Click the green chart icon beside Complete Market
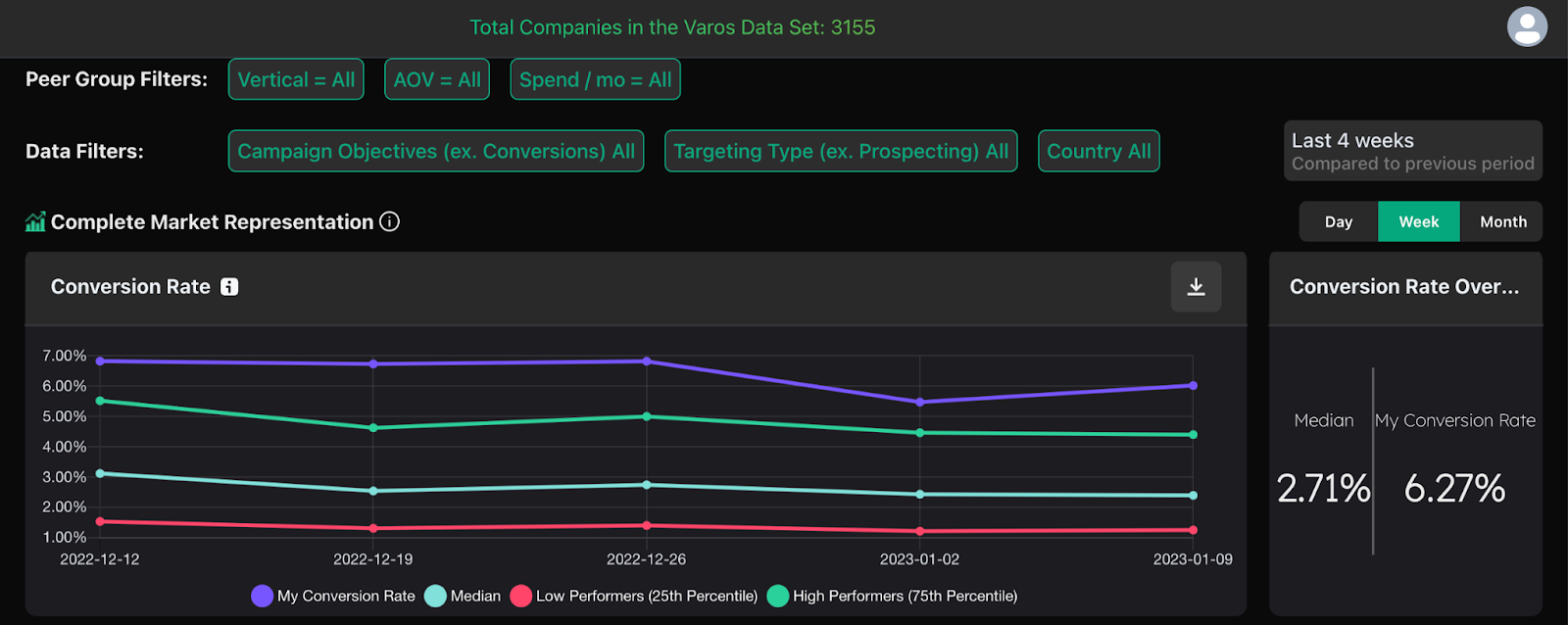1568x625 pixels. tap(35, 222)
